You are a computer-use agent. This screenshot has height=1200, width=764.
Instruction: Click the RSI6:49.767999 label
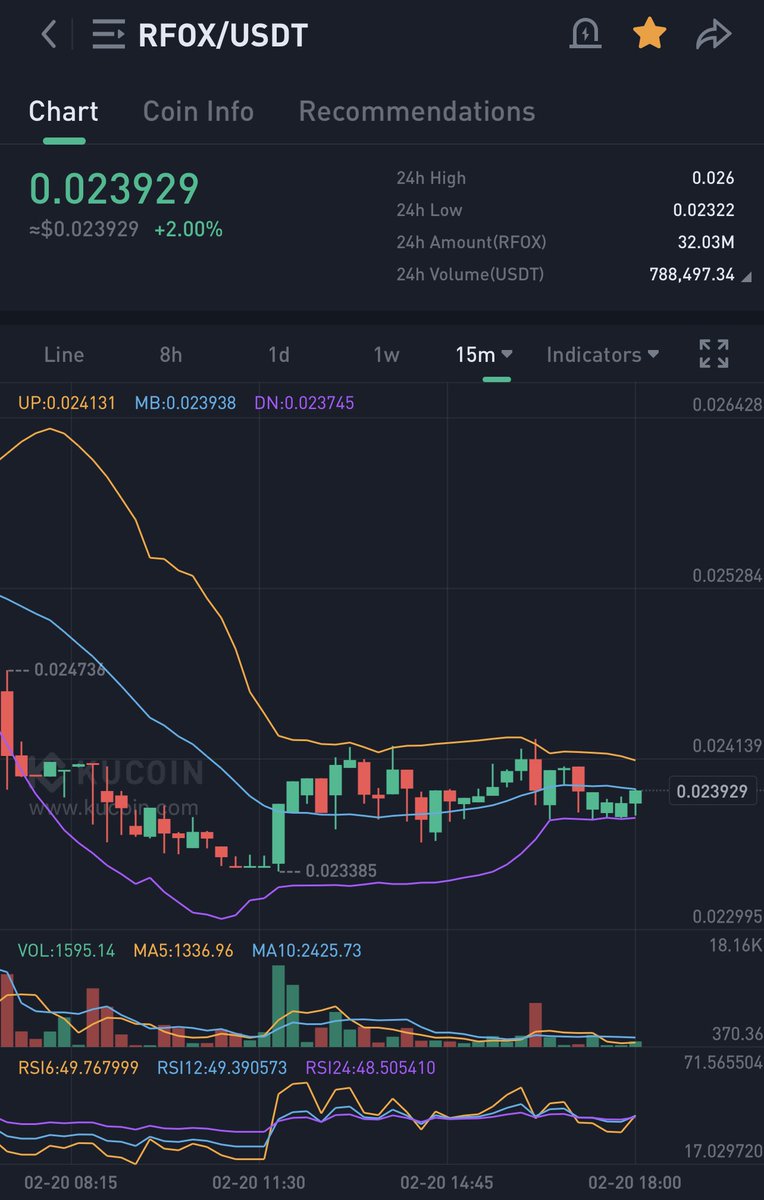click(79, 1068)
